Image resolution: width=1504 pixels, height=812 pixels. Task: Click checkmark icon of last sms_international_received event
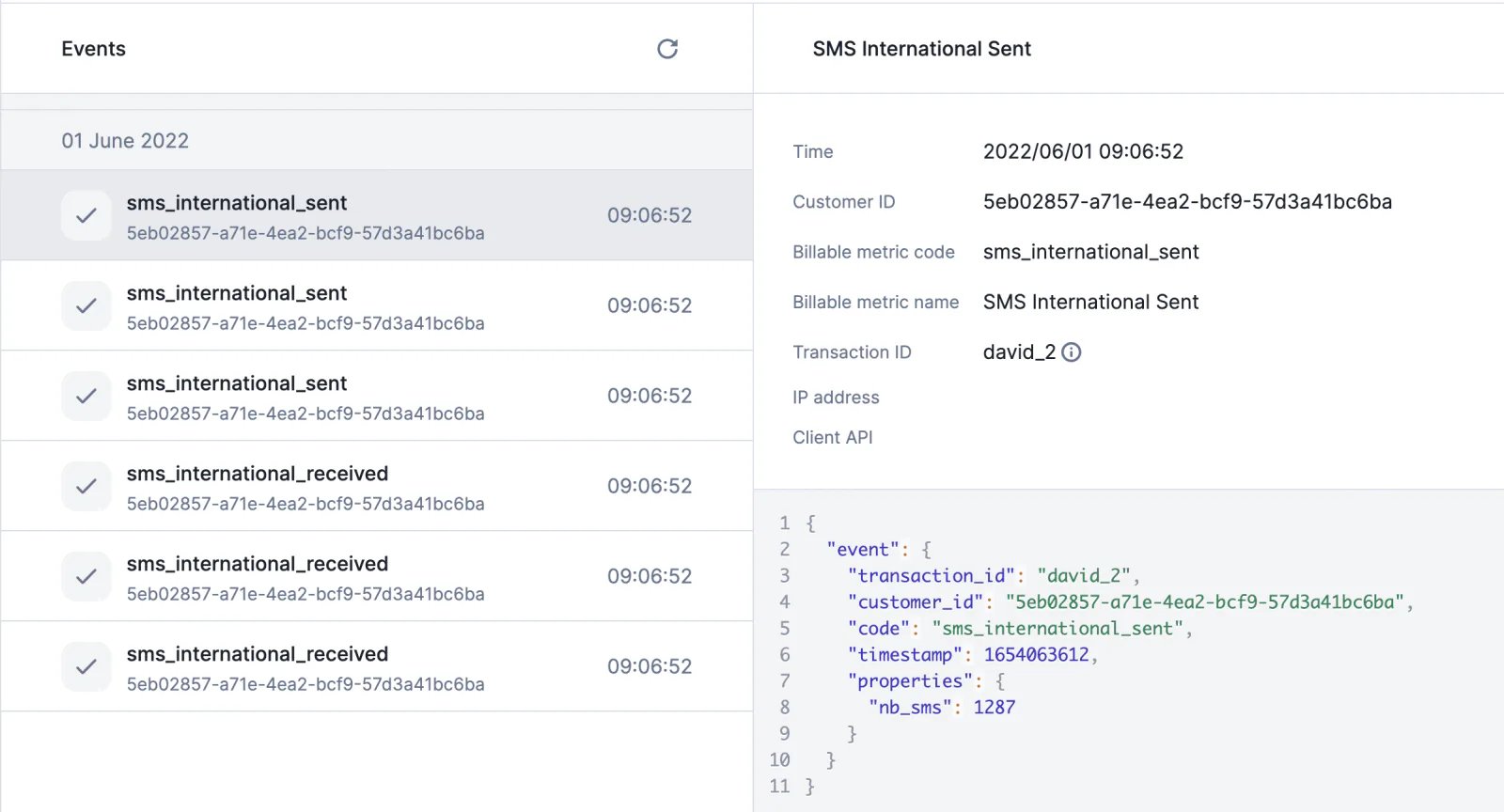[x=86, y=666]
